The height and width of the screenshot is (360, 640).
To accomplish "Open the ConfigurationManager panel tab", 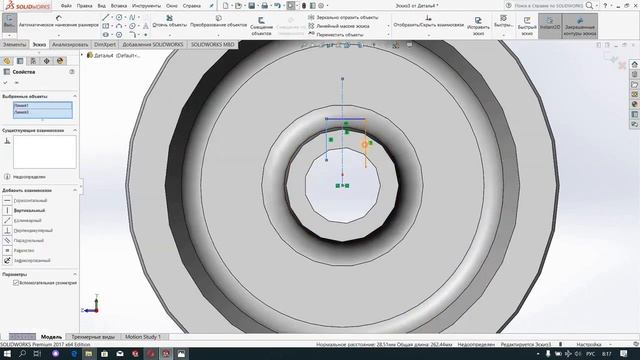I will click(33, 61).
